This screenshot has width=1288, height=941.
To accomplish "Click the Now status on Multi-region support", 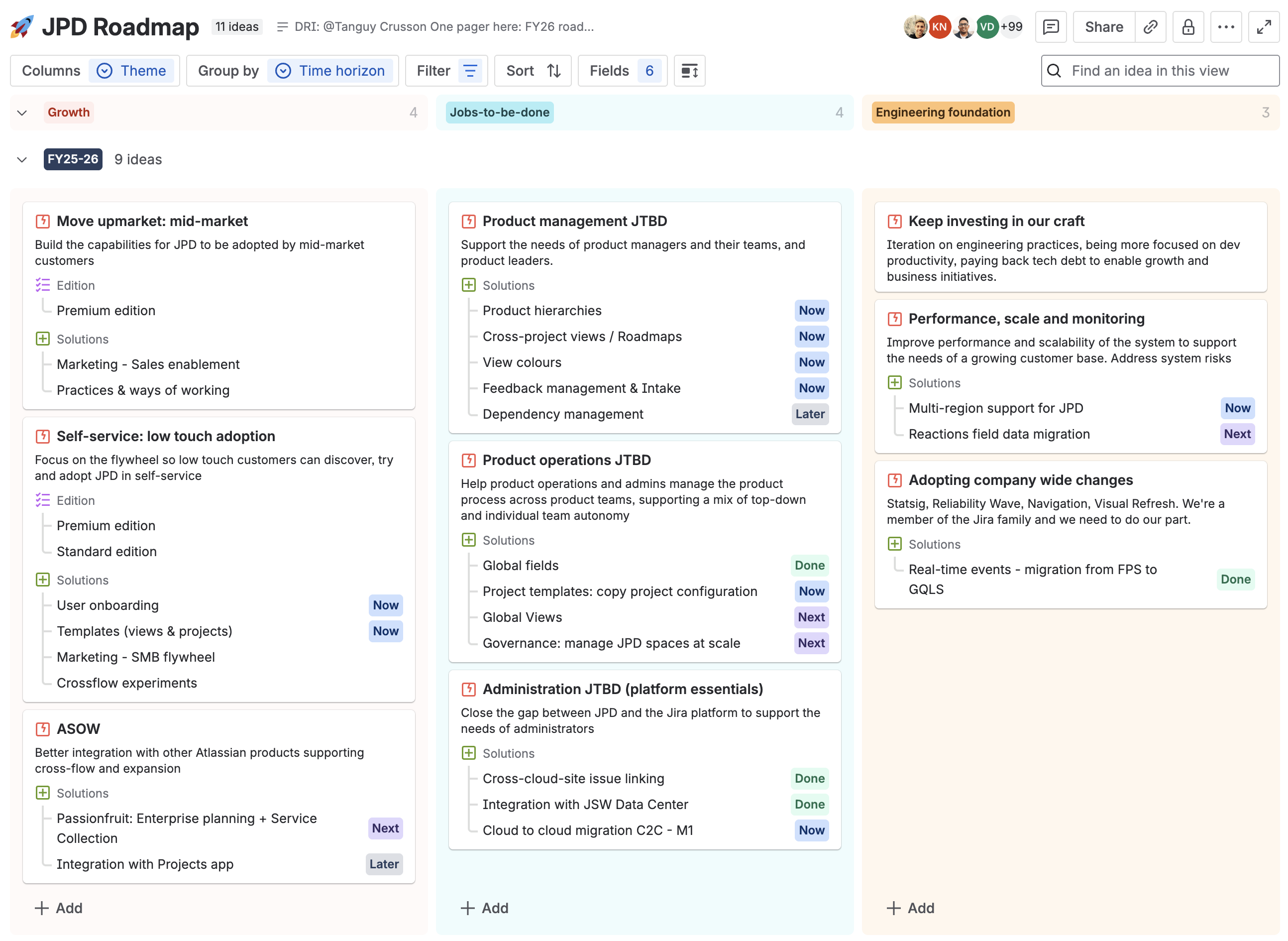I will coord(1237,408).
